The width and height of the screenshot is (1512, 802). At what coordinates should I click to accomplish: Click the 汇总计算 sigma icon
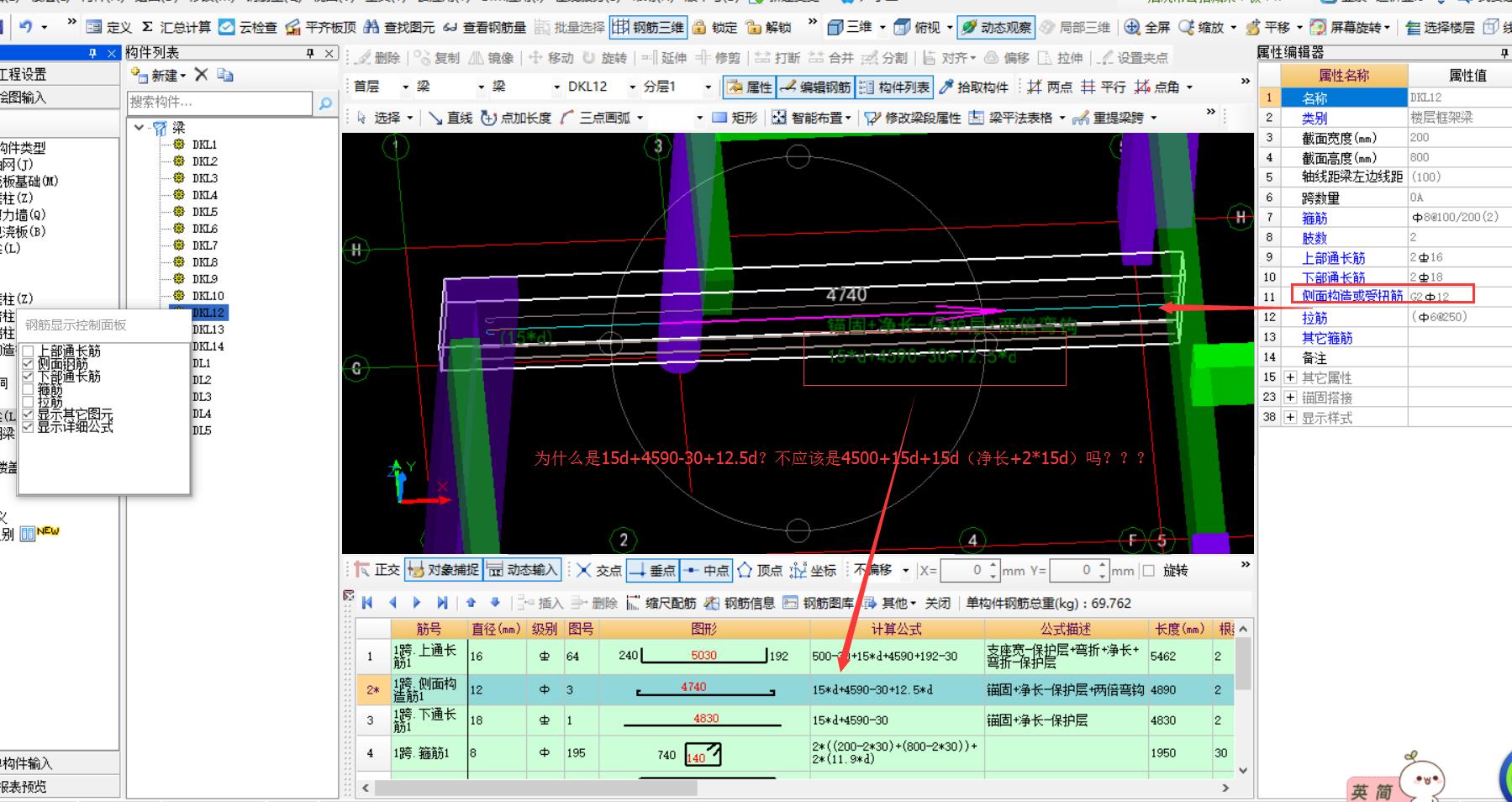[x=148, y=27]
